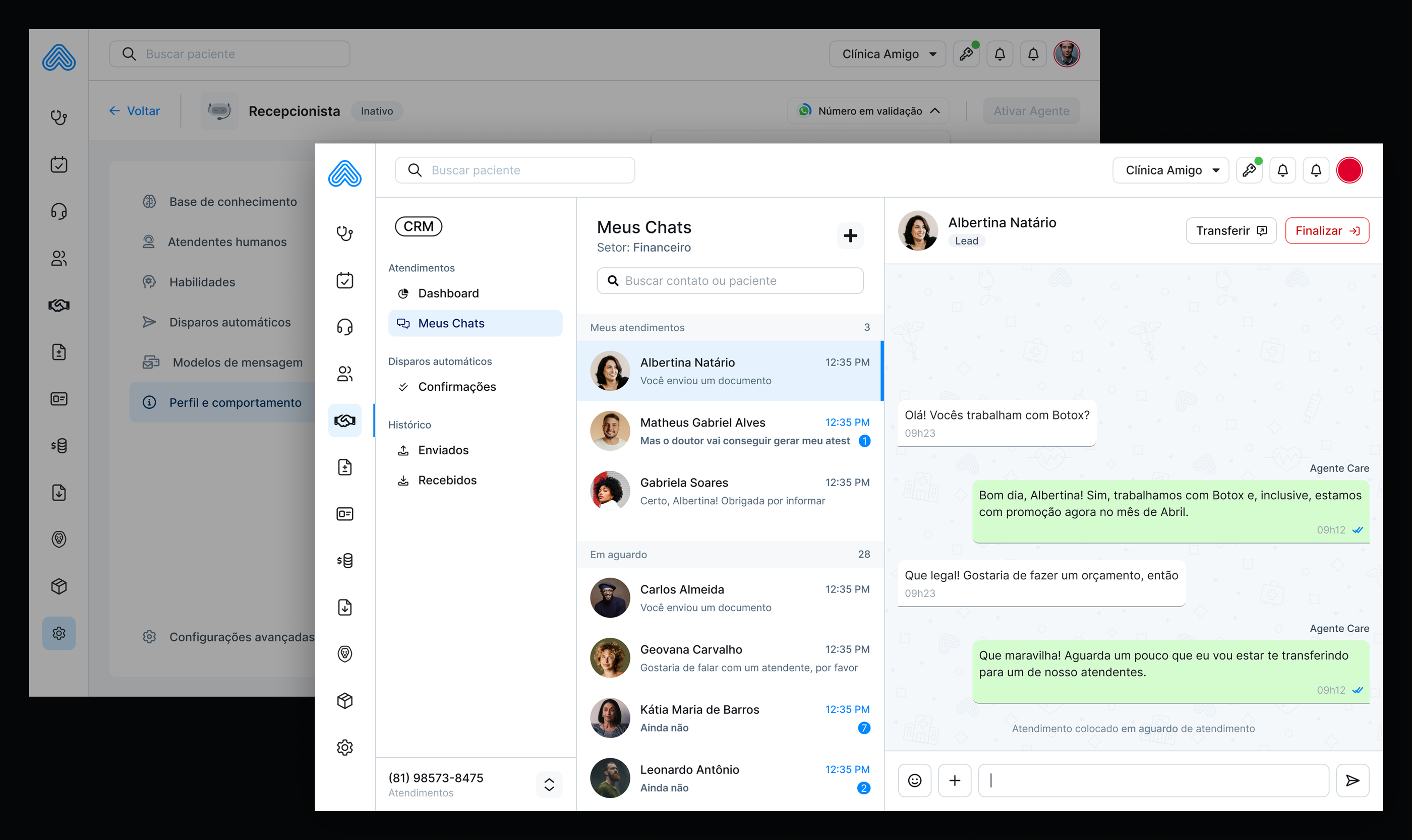The width and height of the screenshot is (1412, 840).
Task: Start a new chat with the plus button
Action: pos(850,235)
